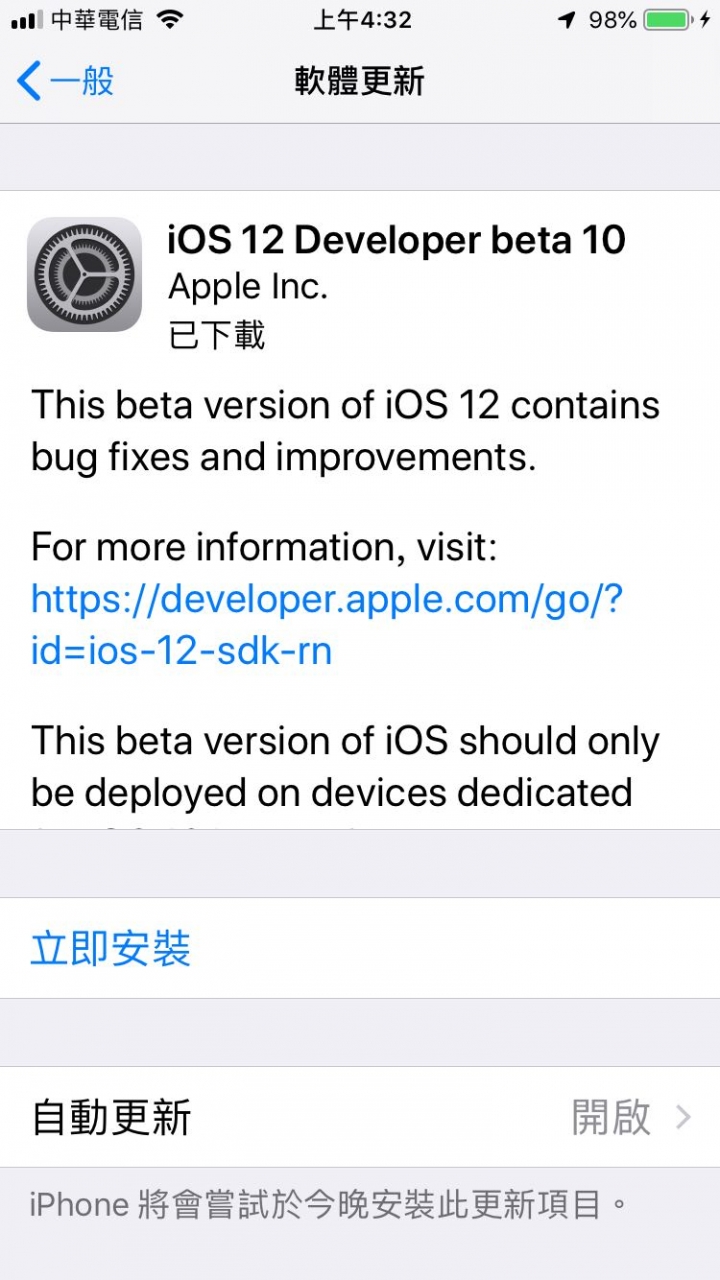This screenshot has height=1280, width=720.
Task: Tap the iOS 12 Developer beta 10 title
Action: [x=396, y=240]
